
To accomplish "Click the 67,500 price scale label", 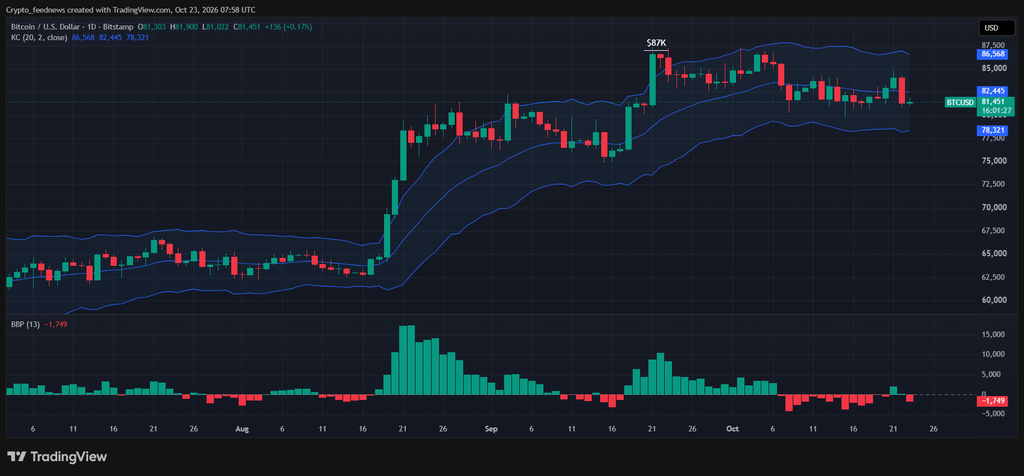I will [x=992, y=230].
